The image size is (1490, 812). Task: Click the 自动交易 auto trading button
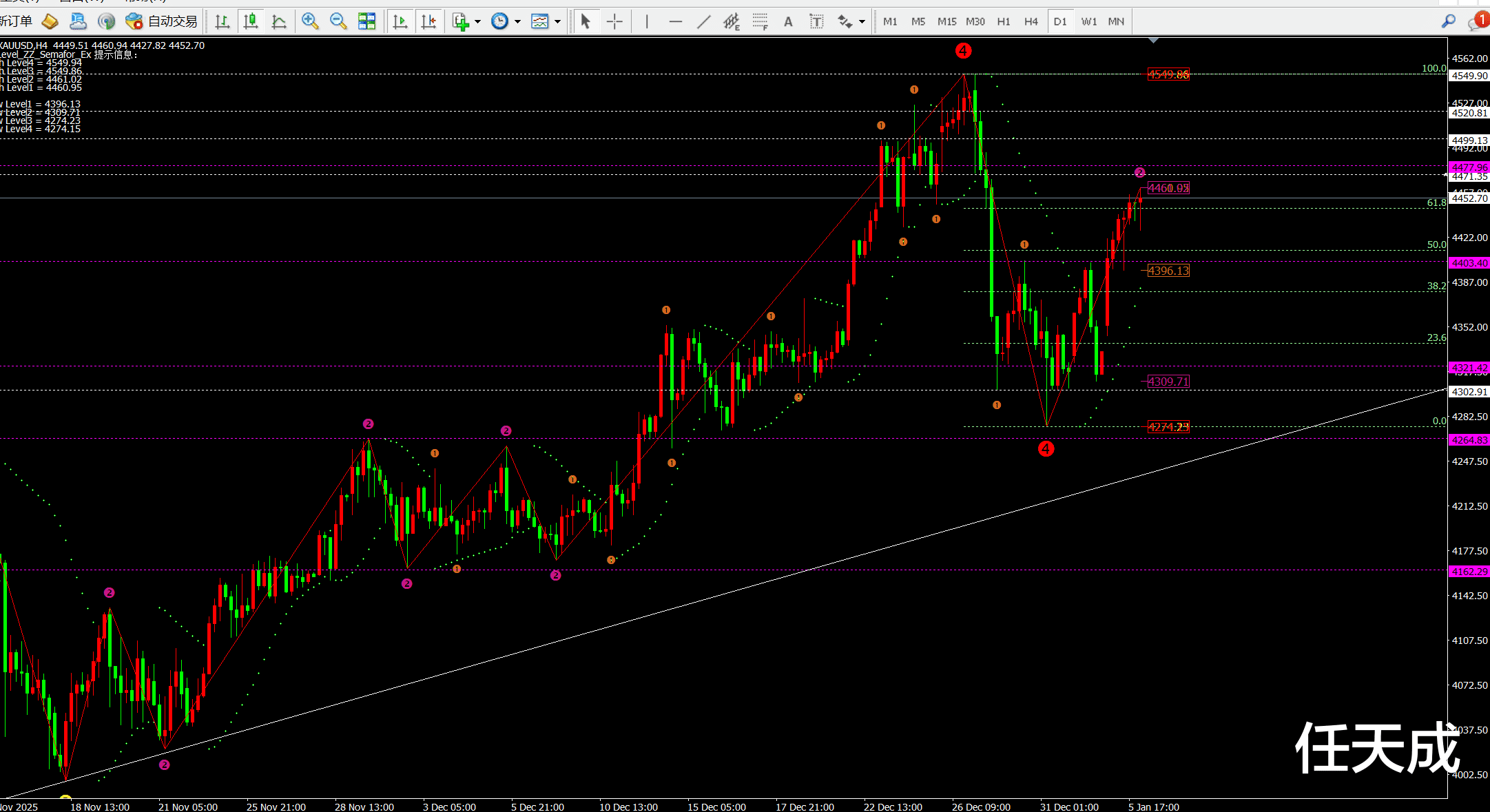pyautogui.click(x=163, y=21)
